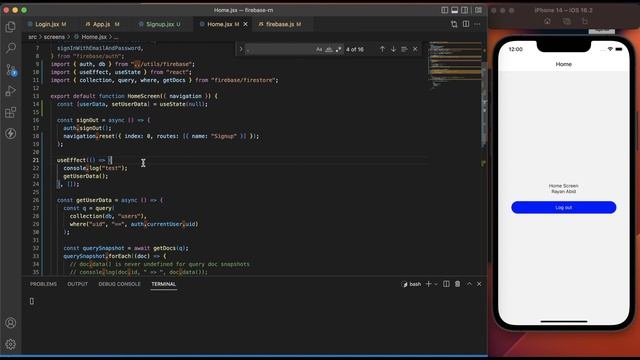Screen dimensions: 640x360
Task: Toggle Find in Selection
Action: coord(404,49)
